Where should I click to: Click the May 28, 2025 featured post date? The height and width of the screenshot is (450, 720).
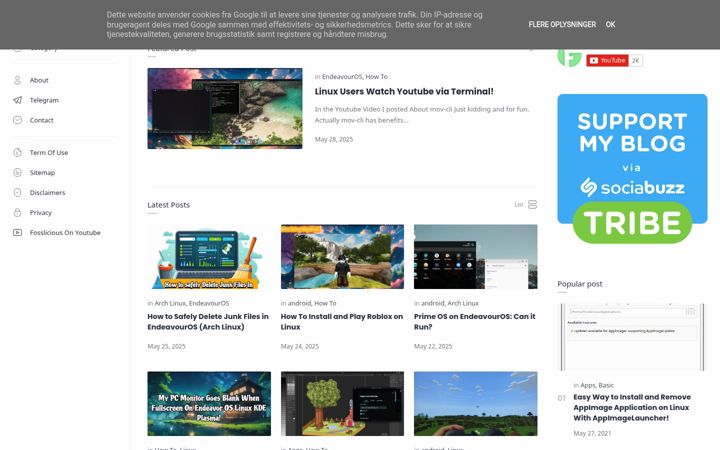334,139
